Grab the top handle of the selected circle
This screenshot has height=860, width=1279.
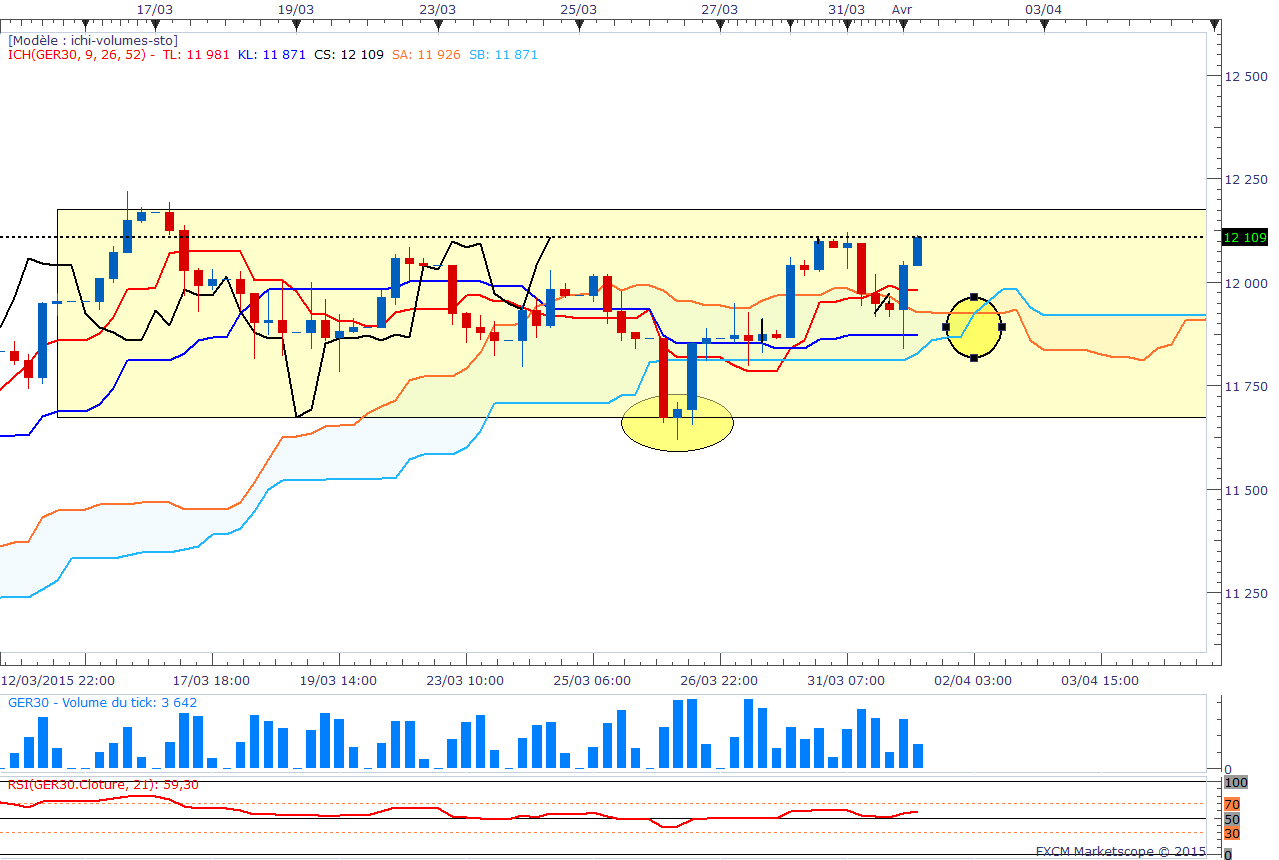point(974,297)
